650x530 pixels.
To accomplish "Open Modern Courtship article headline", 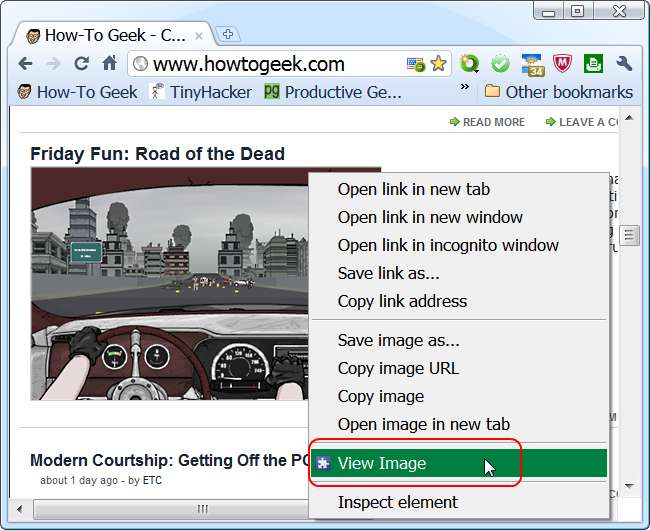I will [x=170, y=460].
